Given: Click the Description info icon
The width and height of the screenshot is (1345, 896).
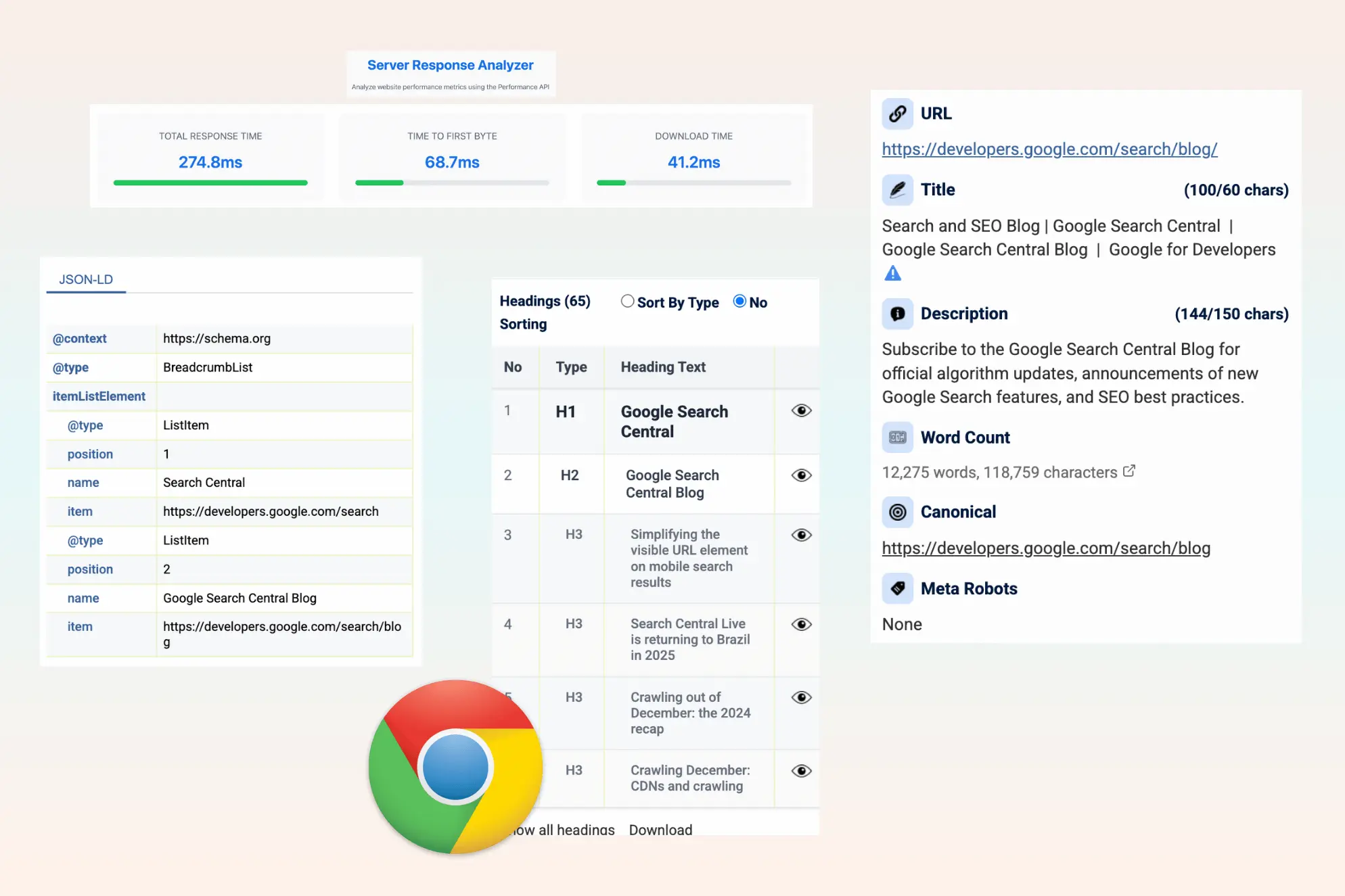Looking at the screenshot, I should tap(897, 314).
